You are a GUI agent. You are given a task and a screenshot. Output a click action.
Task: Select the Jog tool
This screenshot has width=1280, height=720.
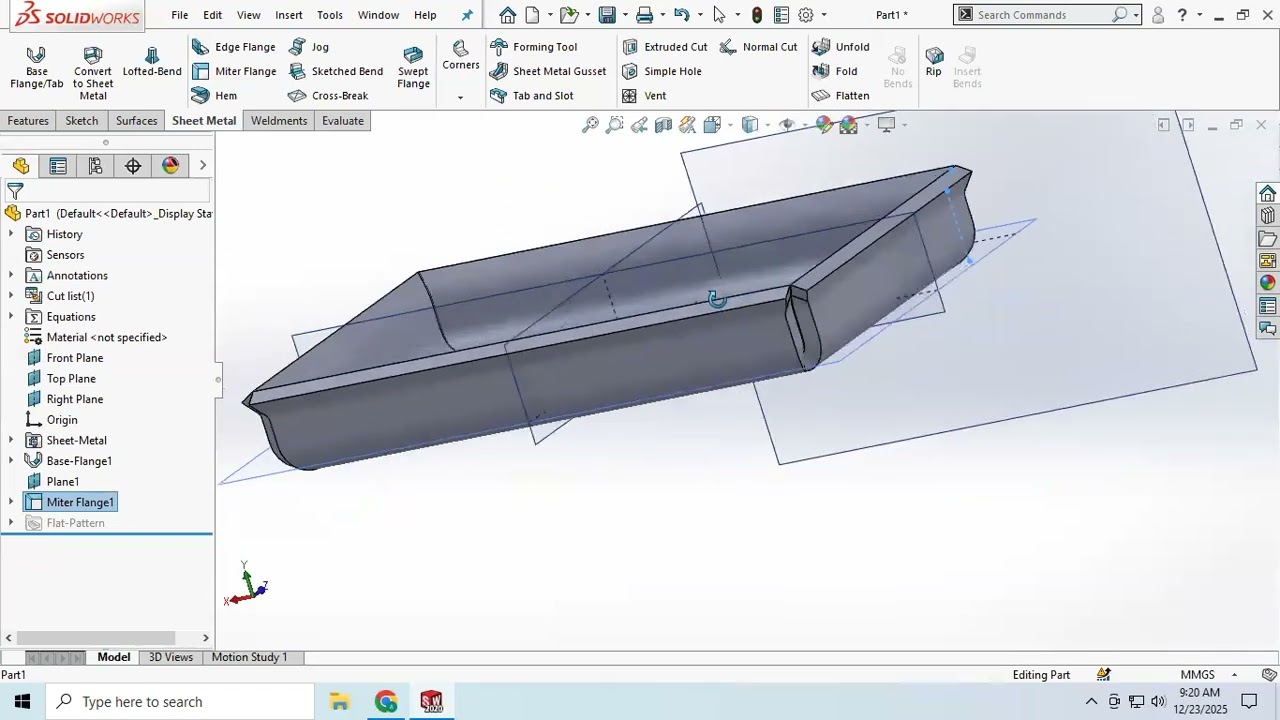click(309, 47)
